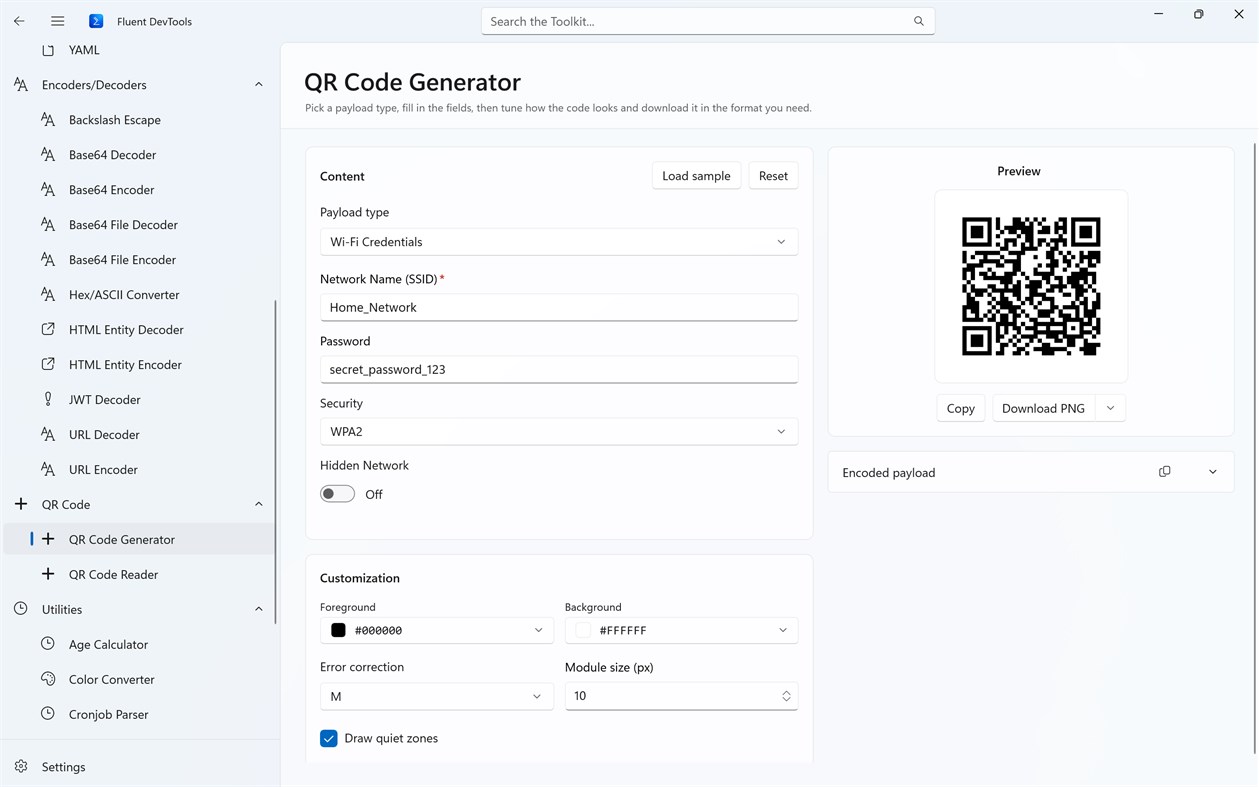Click the Base64 File Encoder icon
Viewport: 1259px width, 787px height.
click(47, 260)
